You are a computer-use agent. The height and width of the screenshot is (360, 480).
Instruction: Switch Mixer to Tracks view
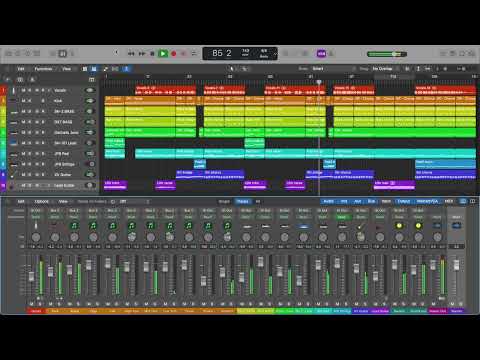point(243,202)
